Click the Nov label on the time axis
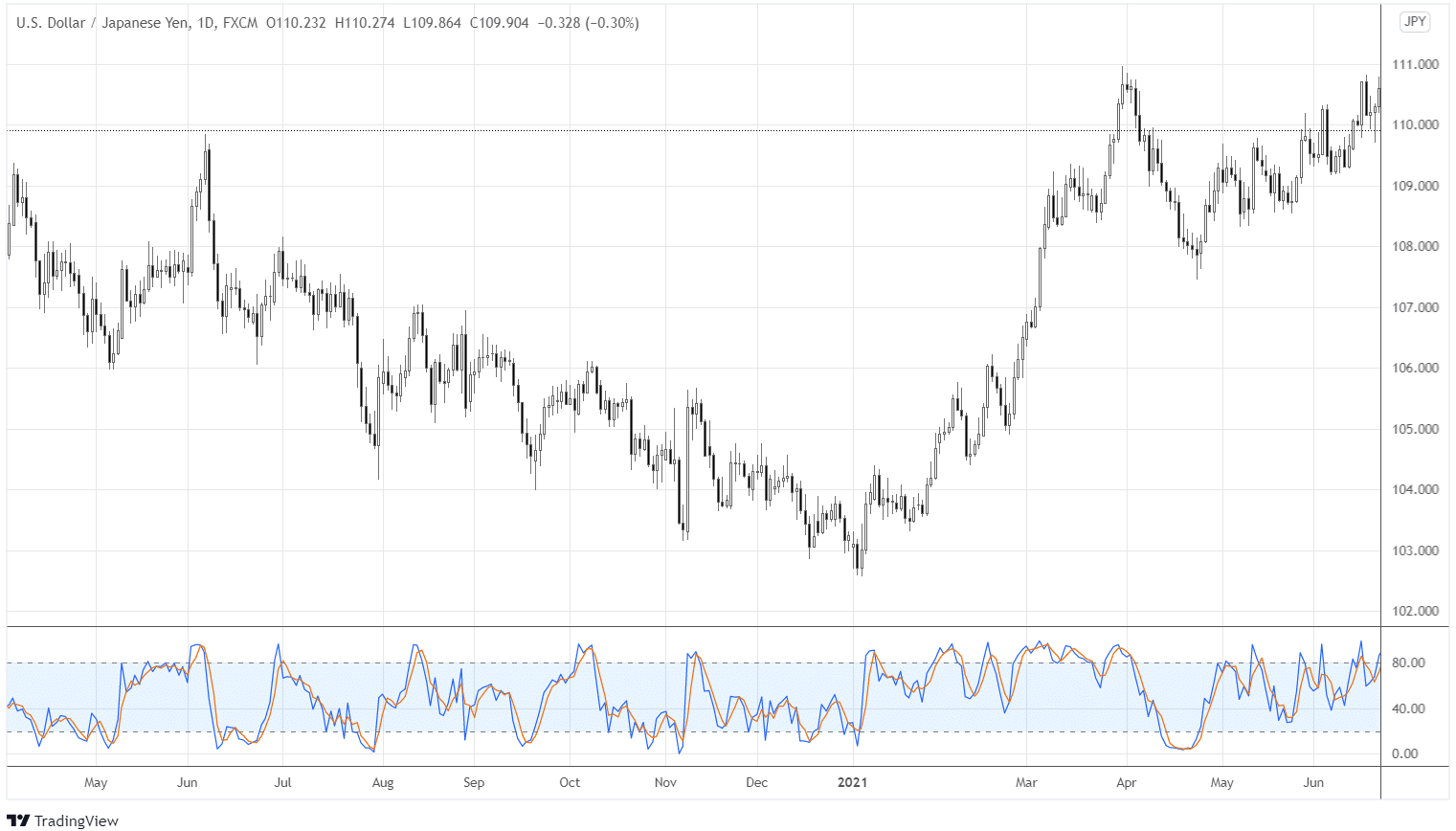 coord(665,782)
